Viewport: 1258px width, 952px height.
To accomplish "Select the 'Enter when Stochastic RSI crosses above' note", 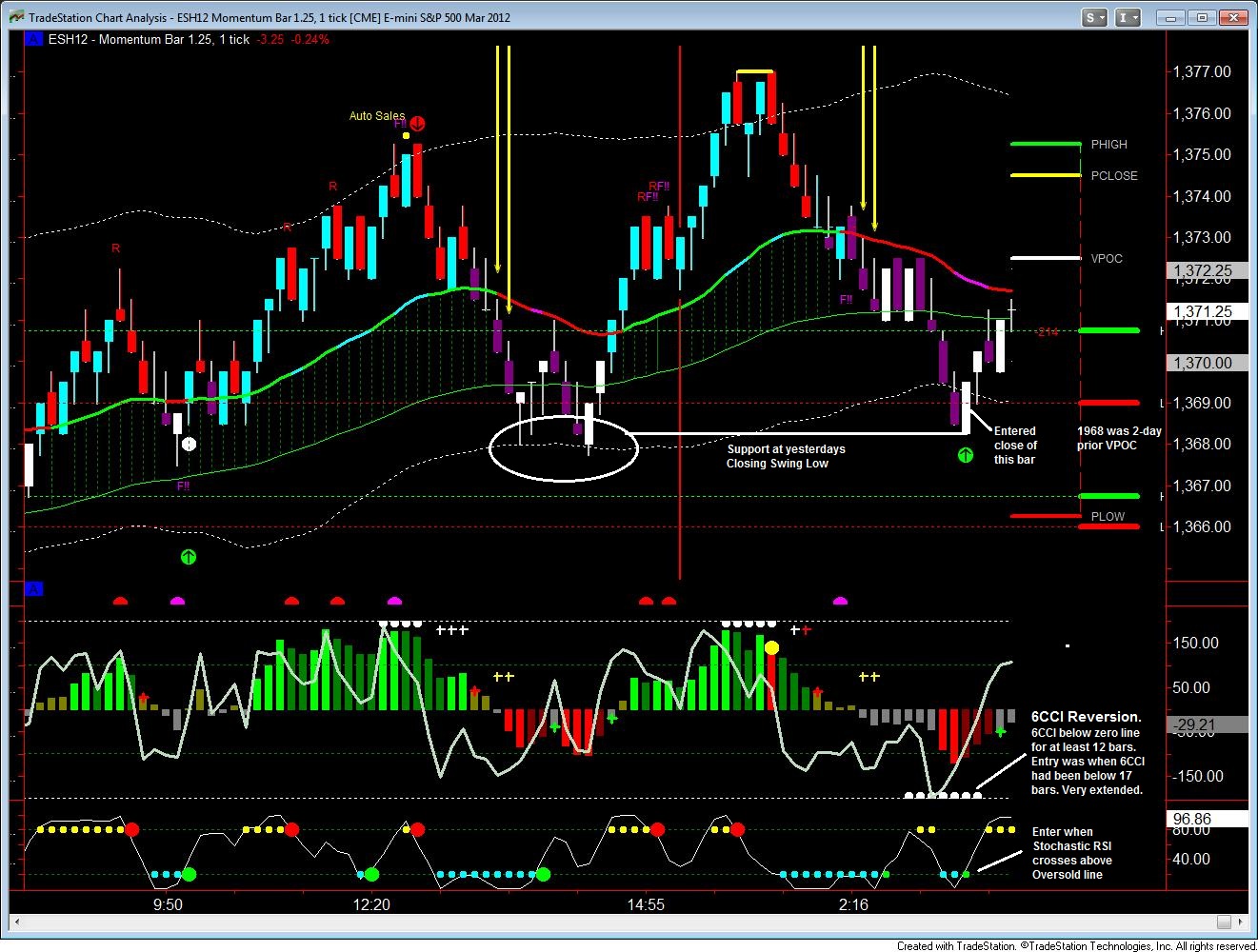I will [1071, 845].
